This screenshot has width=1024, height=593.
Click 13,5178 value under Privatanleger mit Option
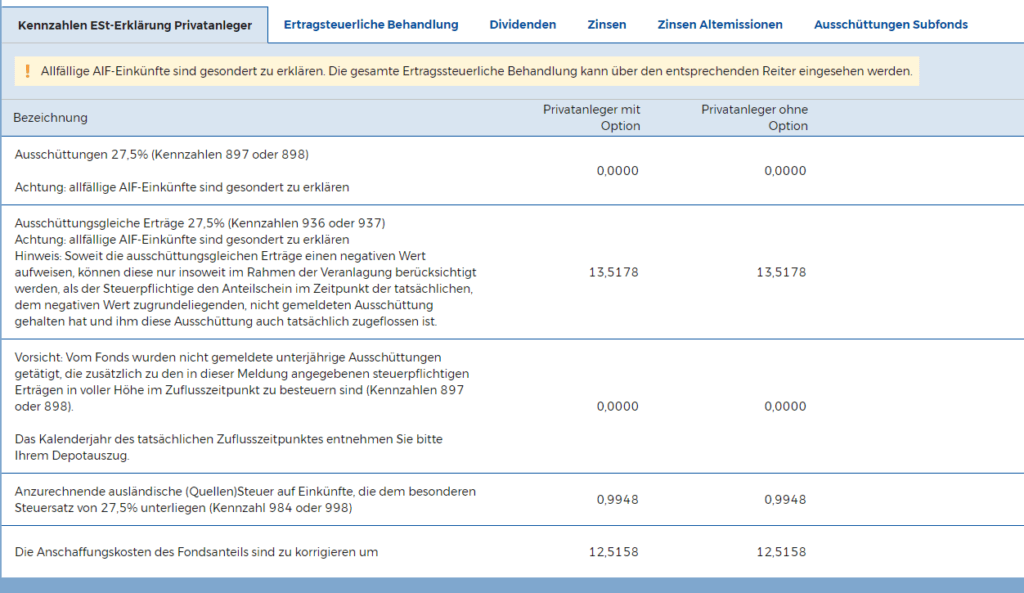coord(614,272)
